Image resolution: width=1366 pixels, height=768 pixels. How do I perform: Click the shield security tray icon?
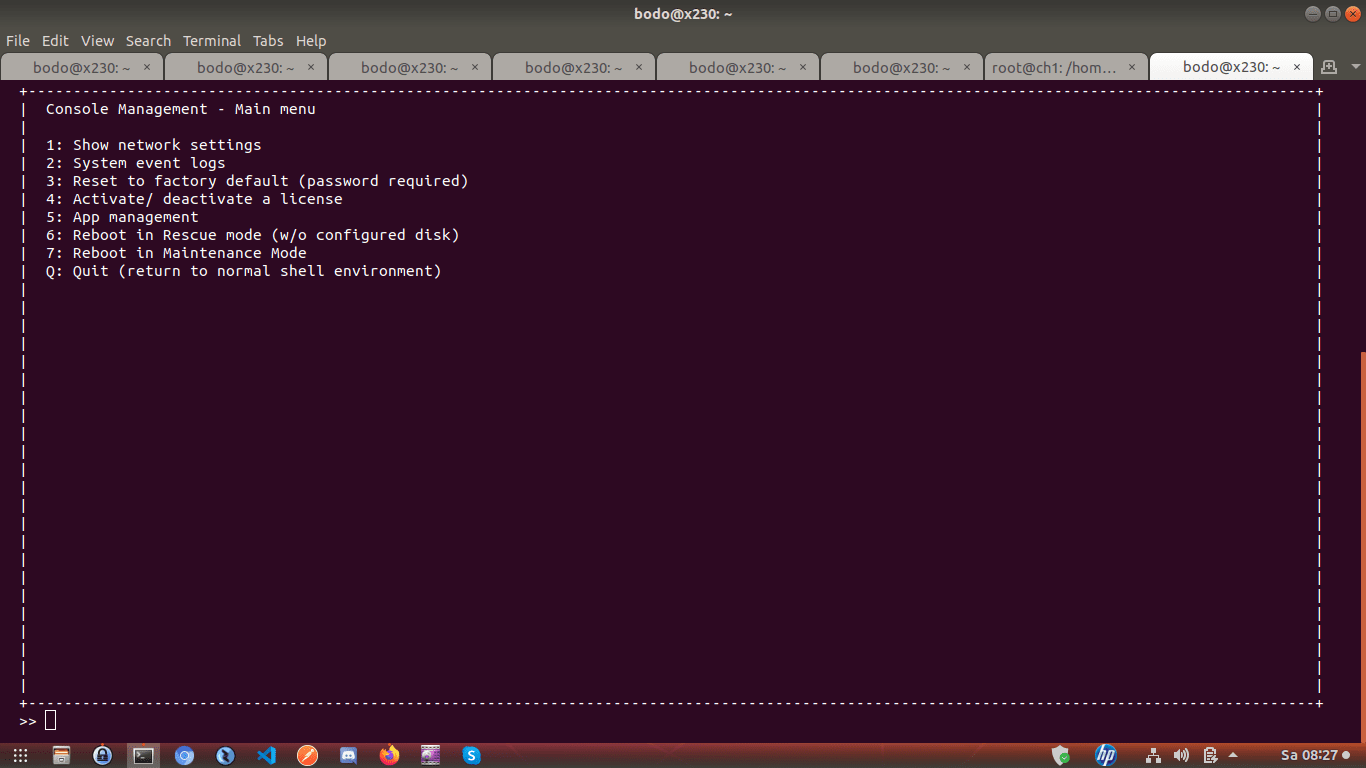pos(1061,755)
